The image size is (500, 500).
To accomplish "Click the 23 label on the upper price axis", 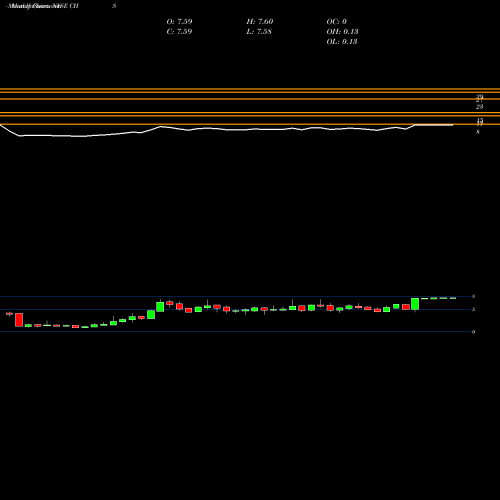I will point(479,107).
